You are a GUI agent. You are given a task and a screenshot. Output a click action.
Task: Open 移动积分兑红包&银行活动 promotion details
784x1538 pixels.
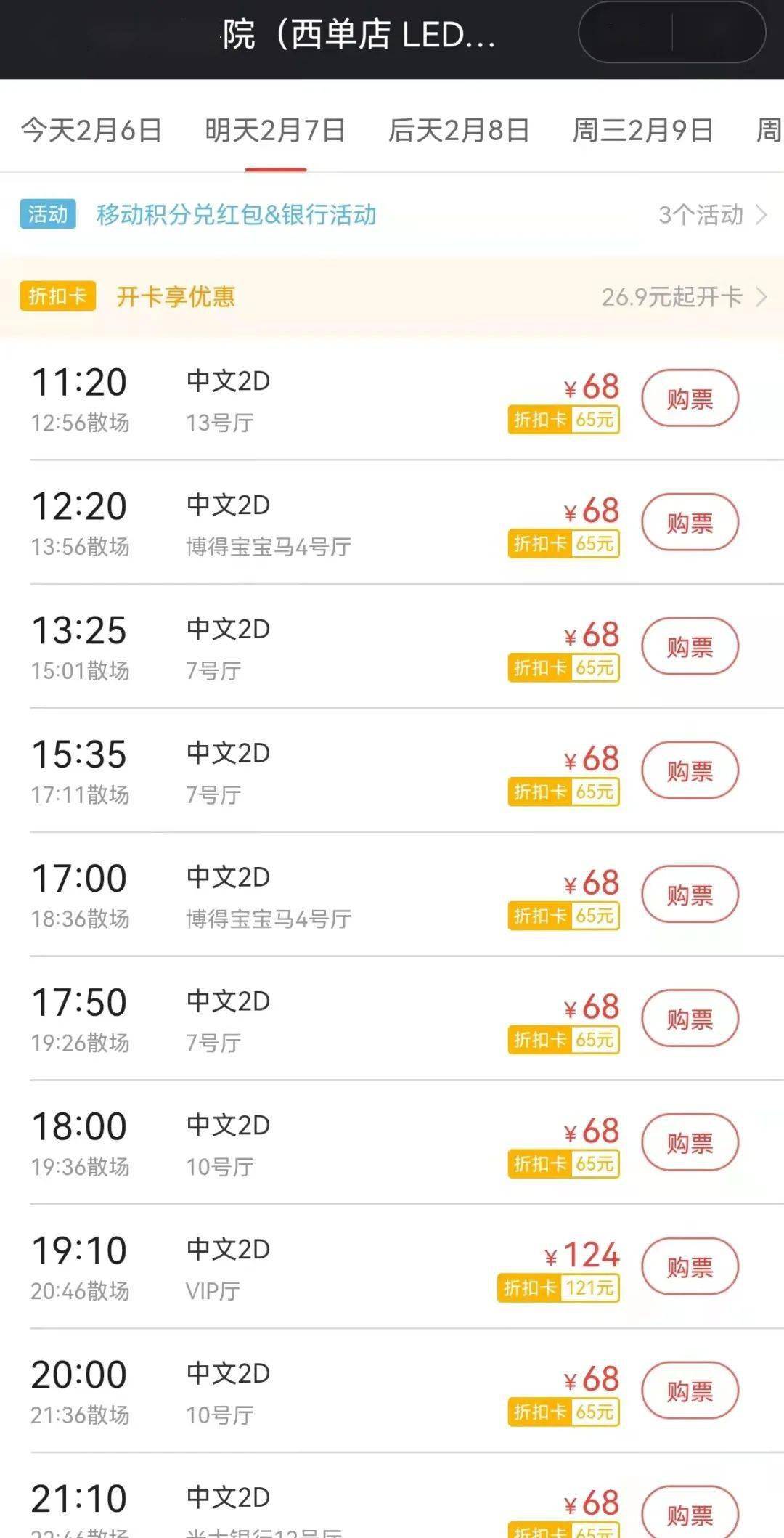point(237,215)
